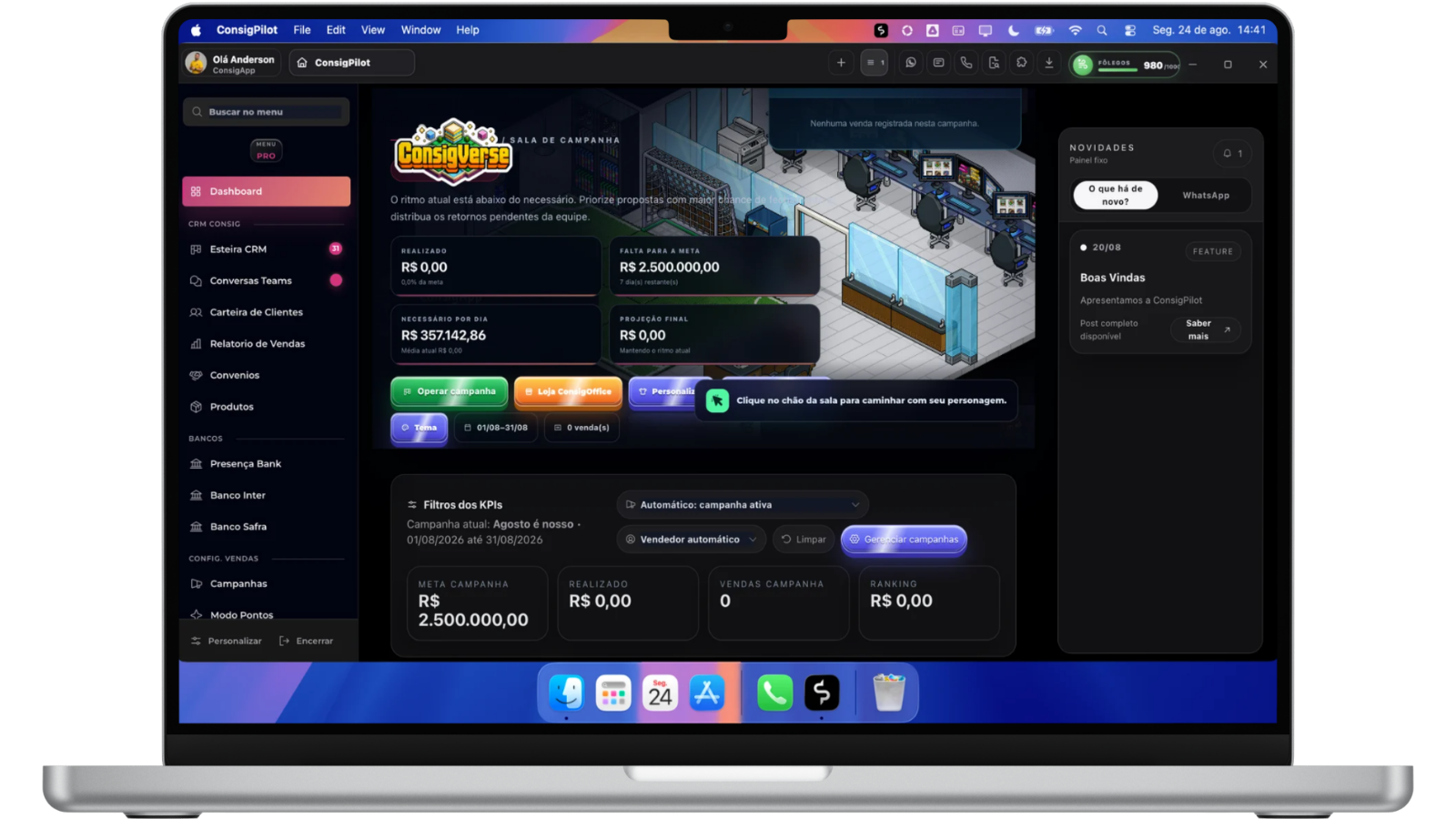Click the Limpar filters button
This screenshot has width=1456, height=819.
pyautogui.click(x=804, y=540)
